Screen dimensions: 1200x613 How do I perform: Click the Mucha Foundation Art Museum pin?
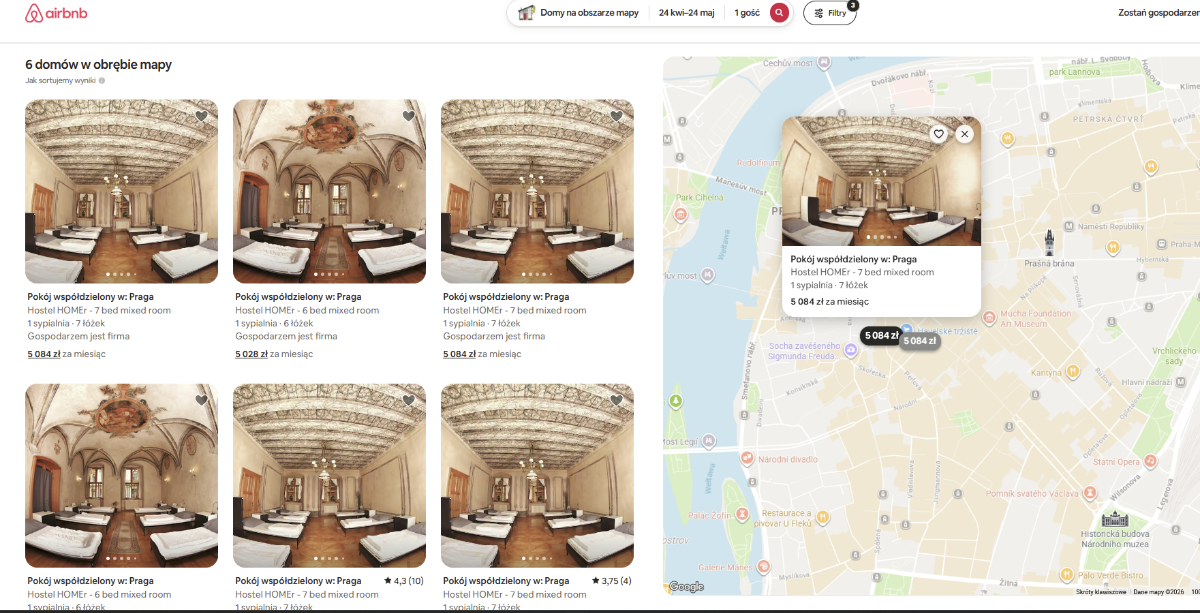click(x=990, y=316)
